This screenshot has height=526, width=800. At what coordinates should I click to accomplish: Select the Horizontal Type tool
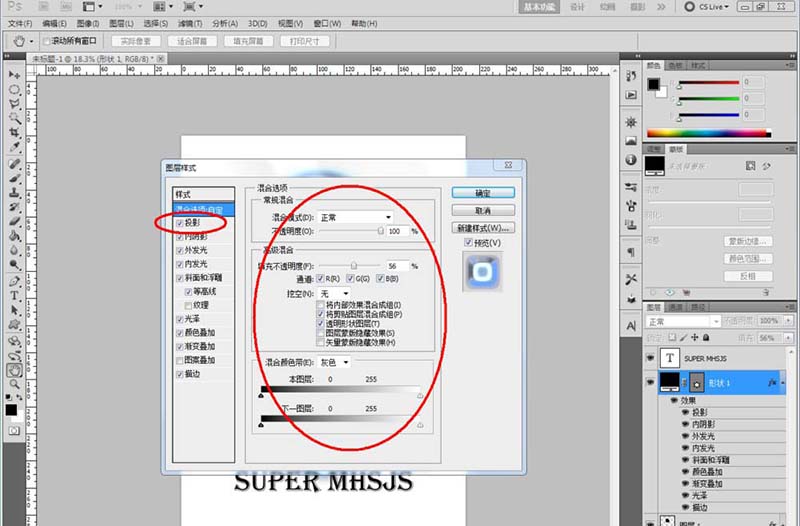point(14,296)
